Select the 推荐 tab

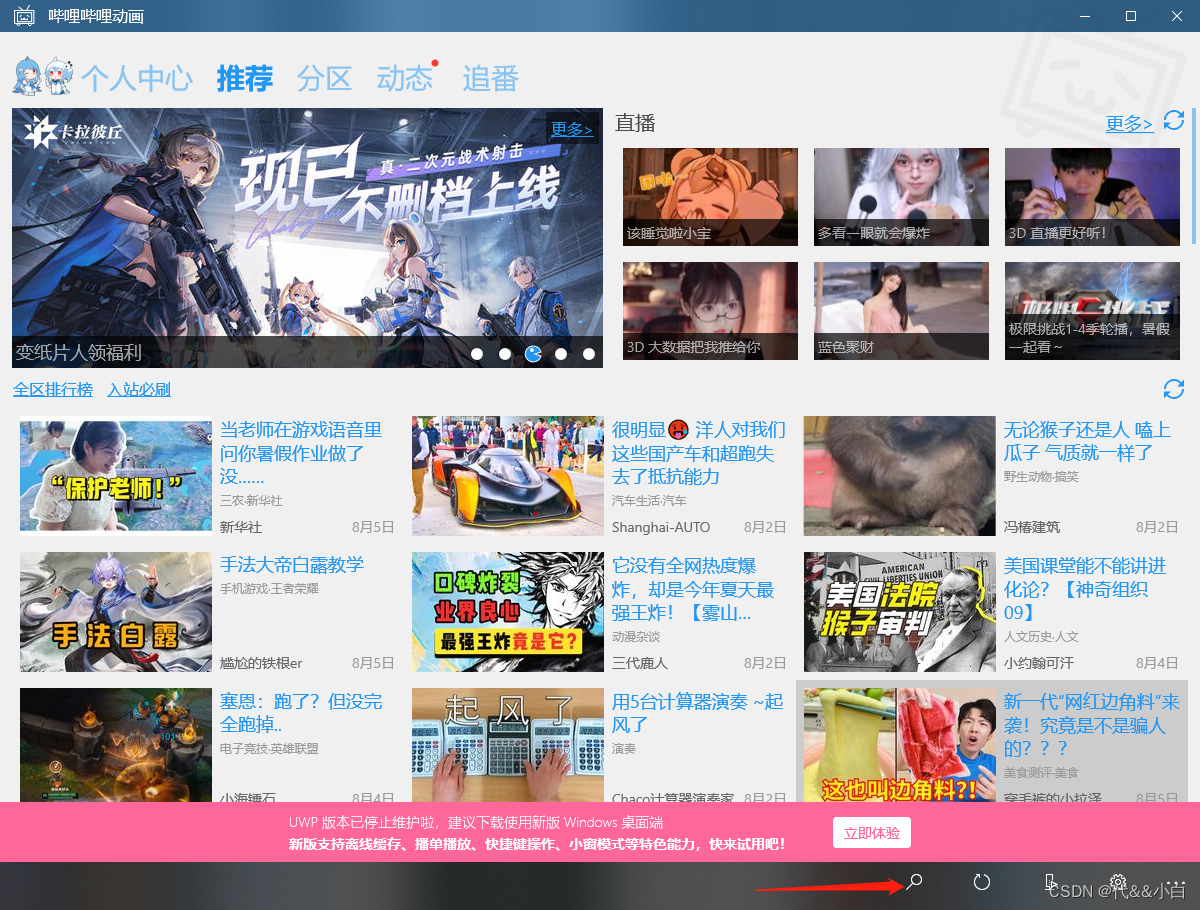point(245,78)
